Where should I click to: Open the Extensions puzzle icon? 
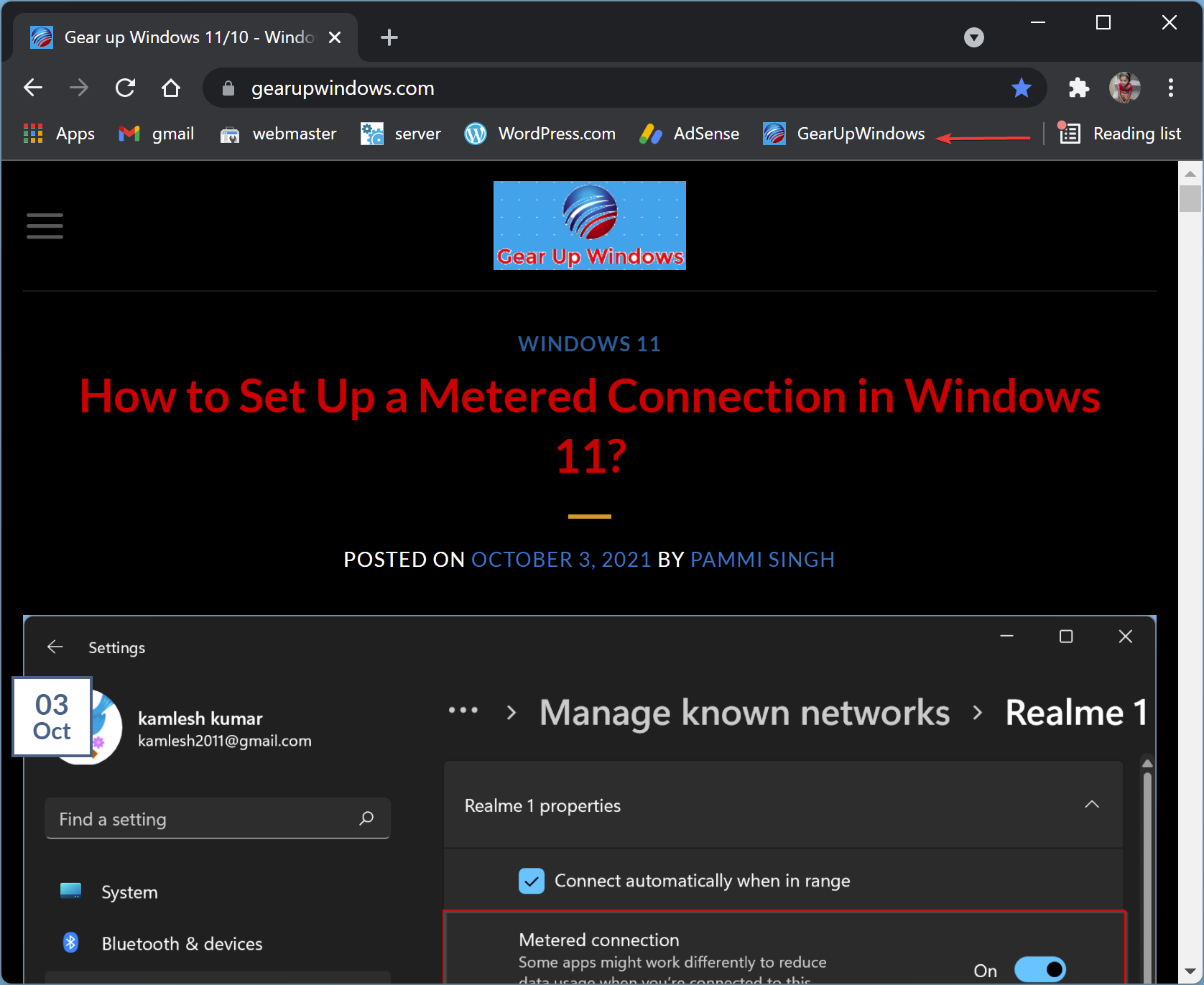coord(1078,88)
